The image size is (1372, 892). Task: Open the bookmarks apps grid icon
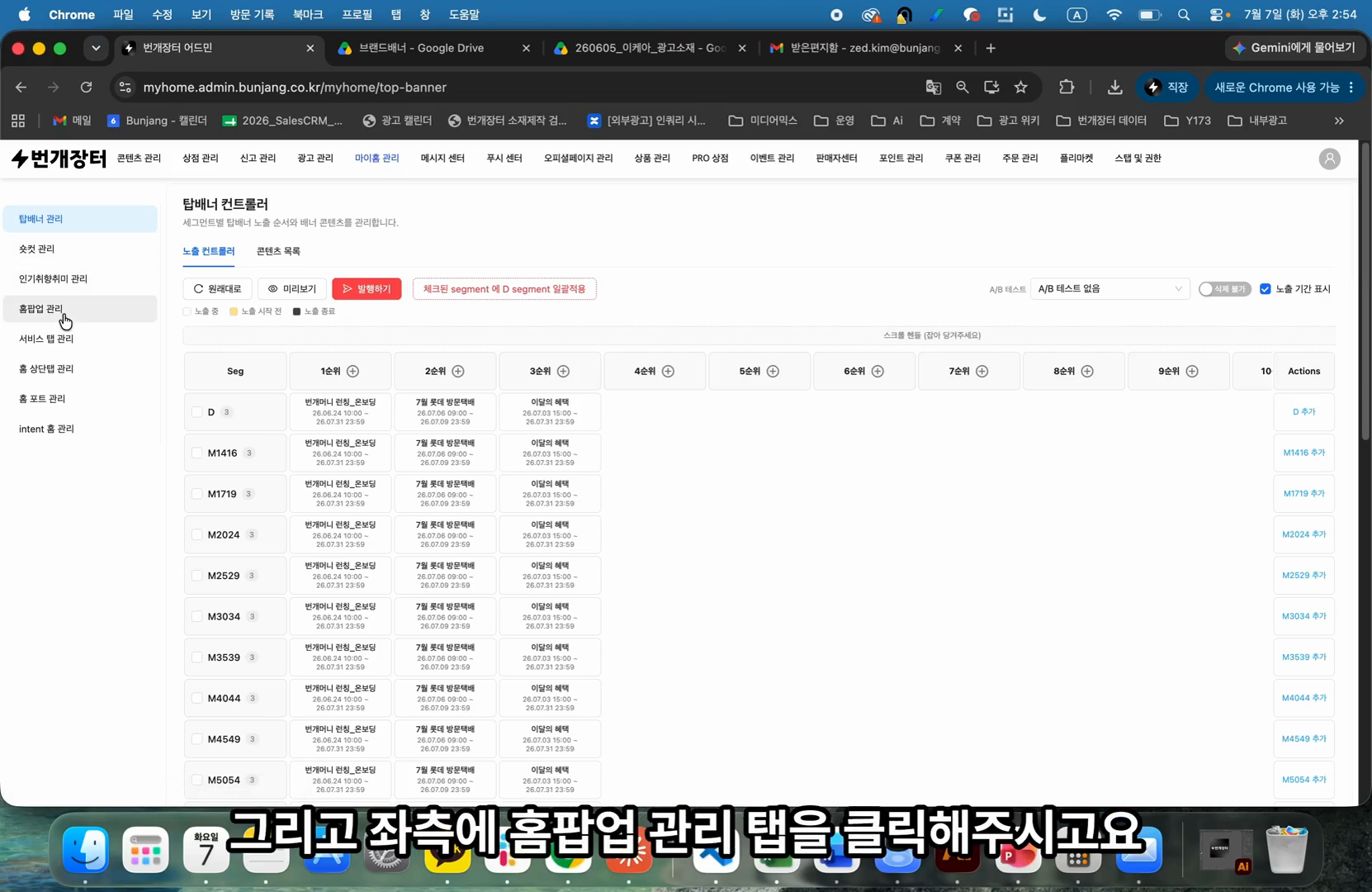(18, 121)
